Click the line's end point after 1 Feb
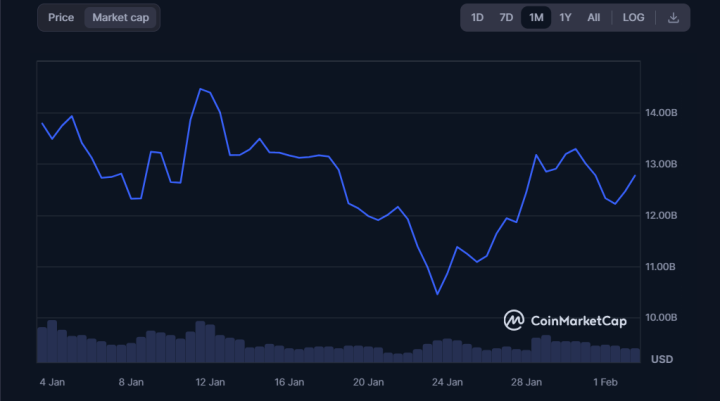Viewport: 720px width, 401px height. (635, 175)
